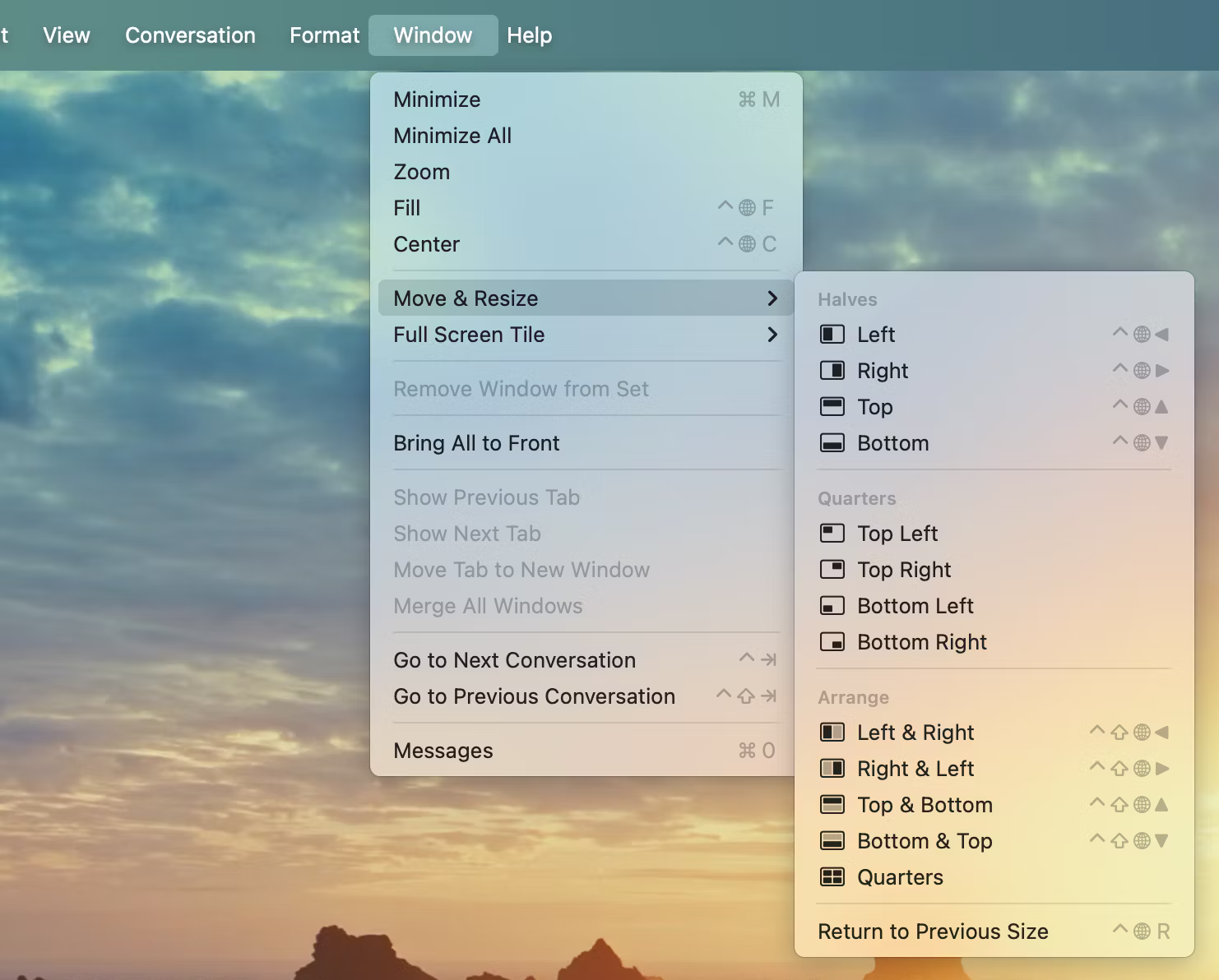Click the Left & Right label

[x=915, y=733]
